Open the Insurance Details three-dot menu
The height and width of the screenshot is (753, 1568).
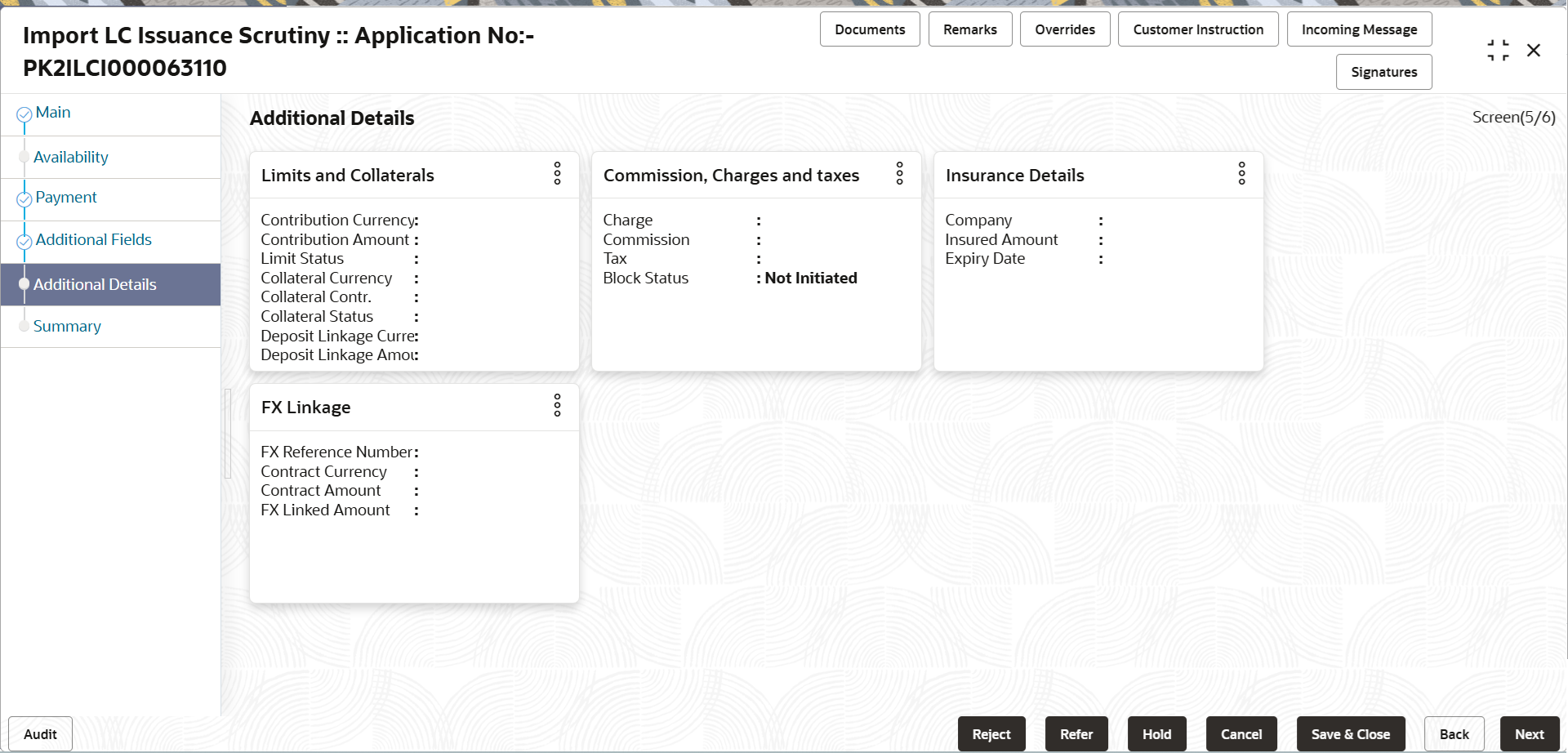(x=1241, y=174)
